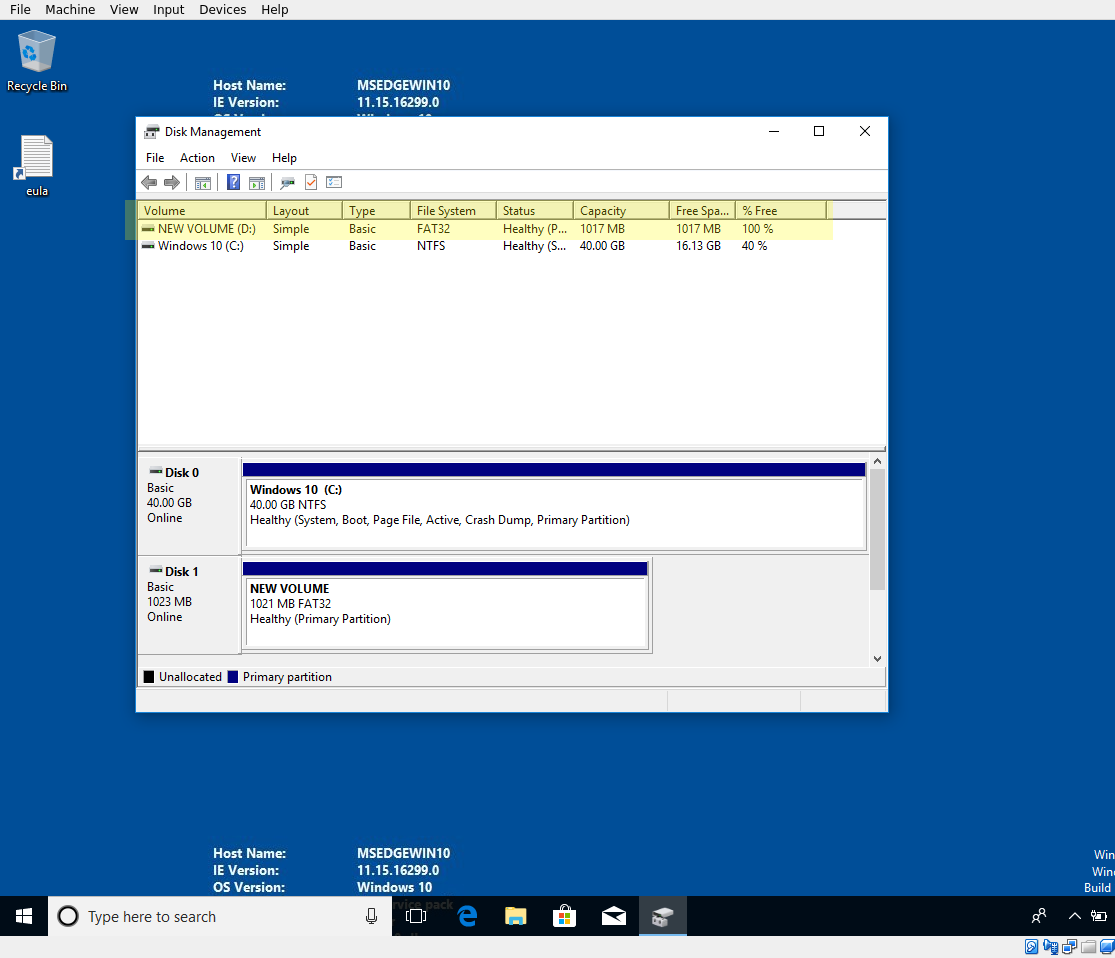Click the checkmark document toolbar icon

[311, 183]
